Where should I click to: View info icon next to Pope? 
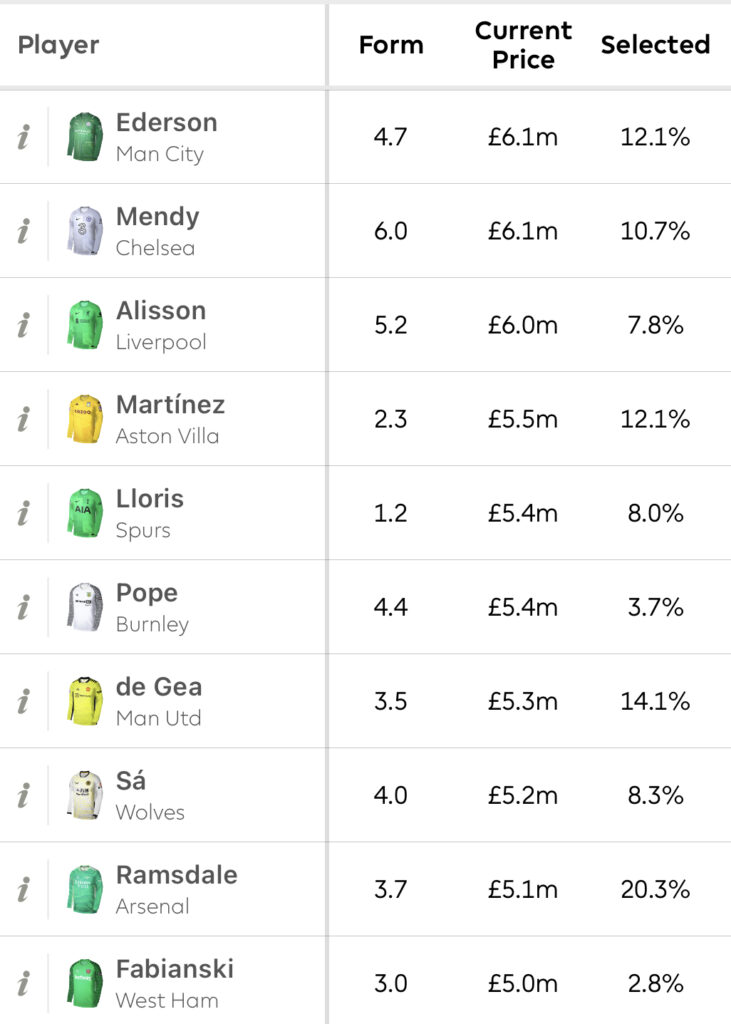[x=24, y=607]
